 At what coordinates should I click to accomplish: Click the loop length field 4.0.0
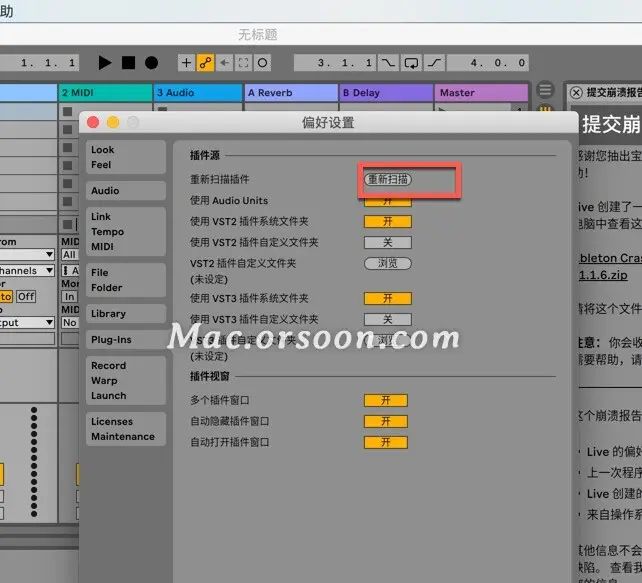[x=488, y=63]
